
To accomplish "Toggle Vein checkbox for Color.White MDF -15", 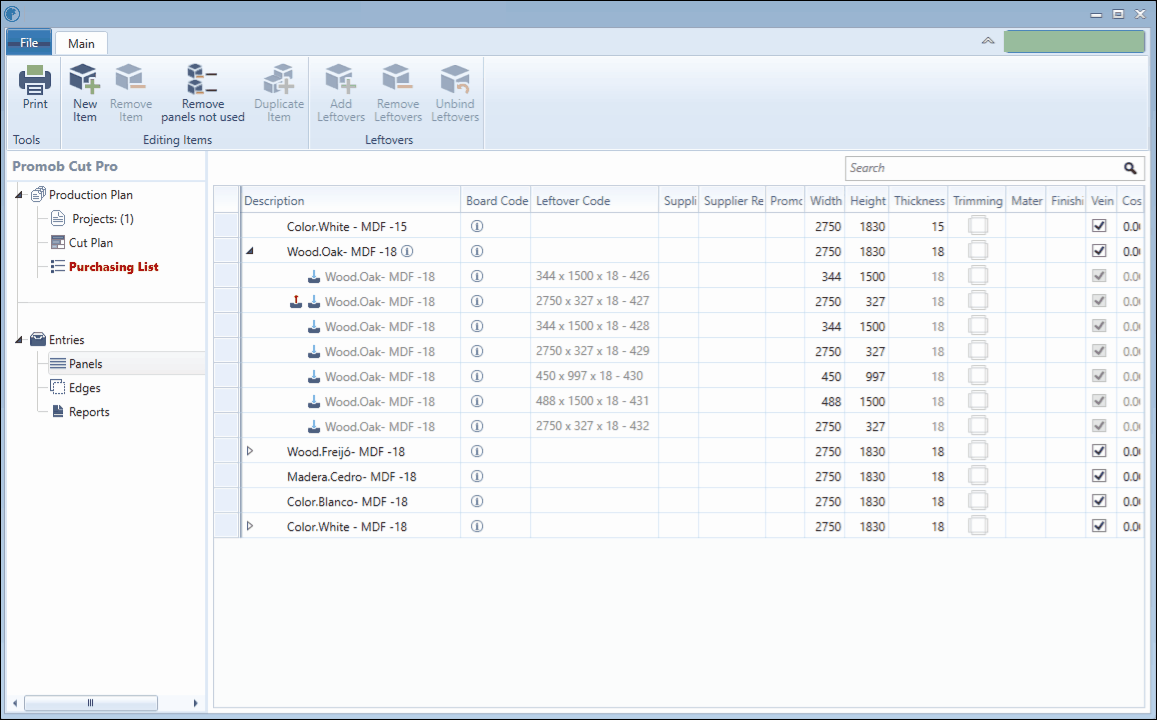I will 1099,226.
